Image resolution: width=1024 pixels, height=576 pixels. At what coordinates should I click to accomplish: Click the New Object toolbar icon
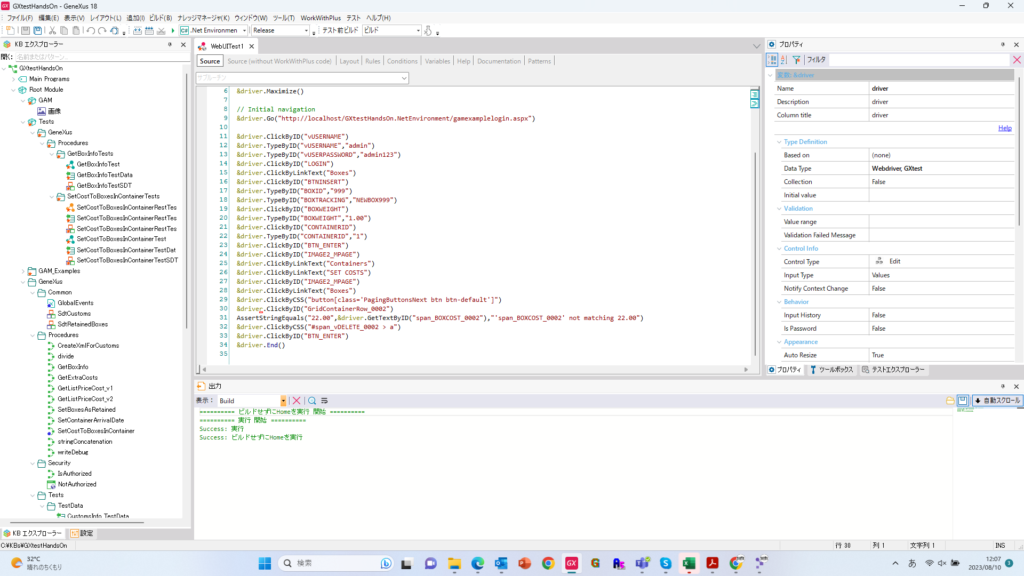point(10,31)
